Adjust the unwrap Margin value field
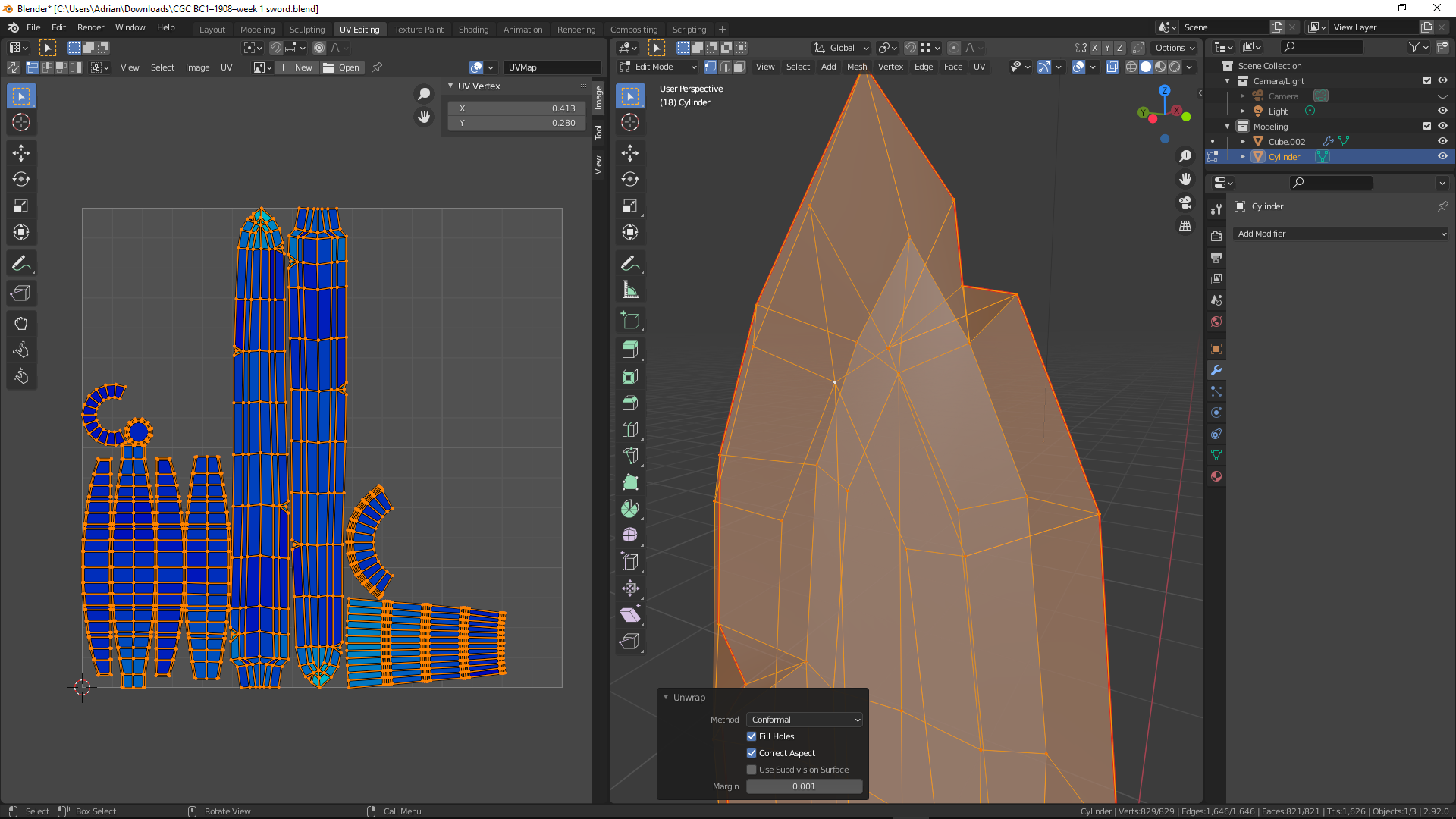The height and width of the screenshot is (819, 1456). (804, 786)
